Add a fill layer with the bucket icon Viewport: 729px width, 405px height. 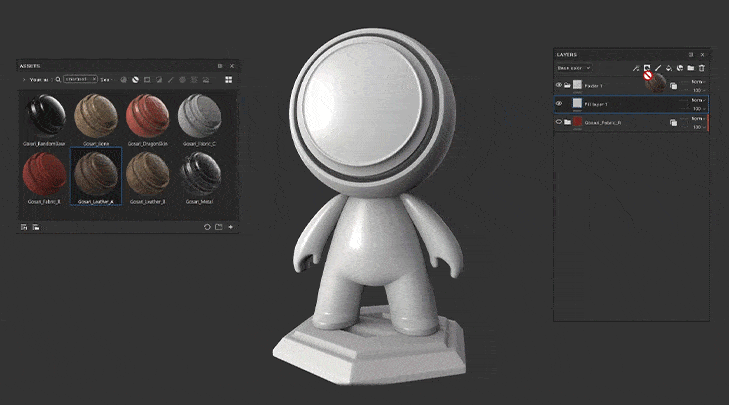pos(669,68)
